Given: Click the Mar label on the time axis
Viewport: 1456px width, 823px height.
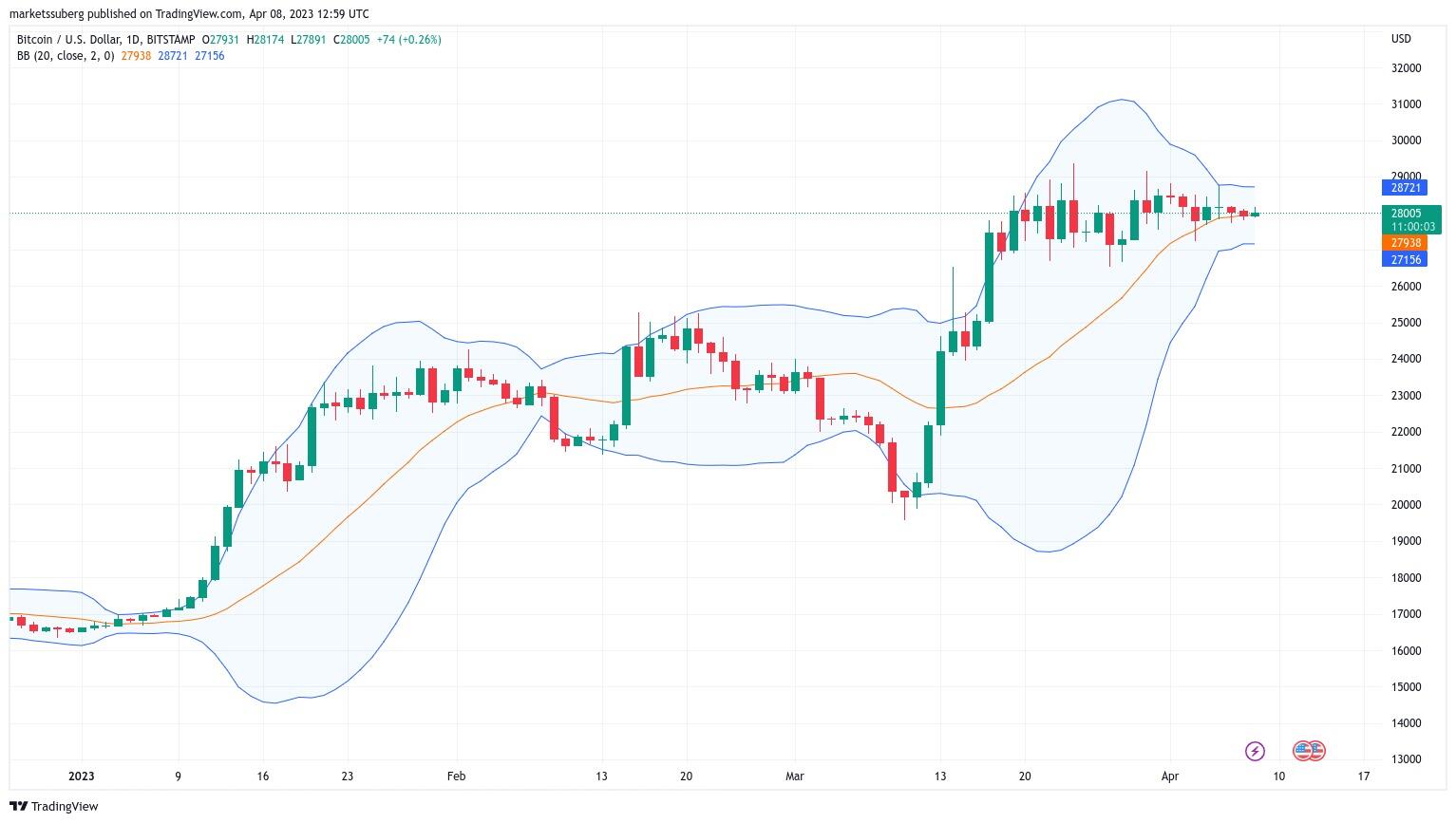Looking at the screenshot, I should coord(795,776).
